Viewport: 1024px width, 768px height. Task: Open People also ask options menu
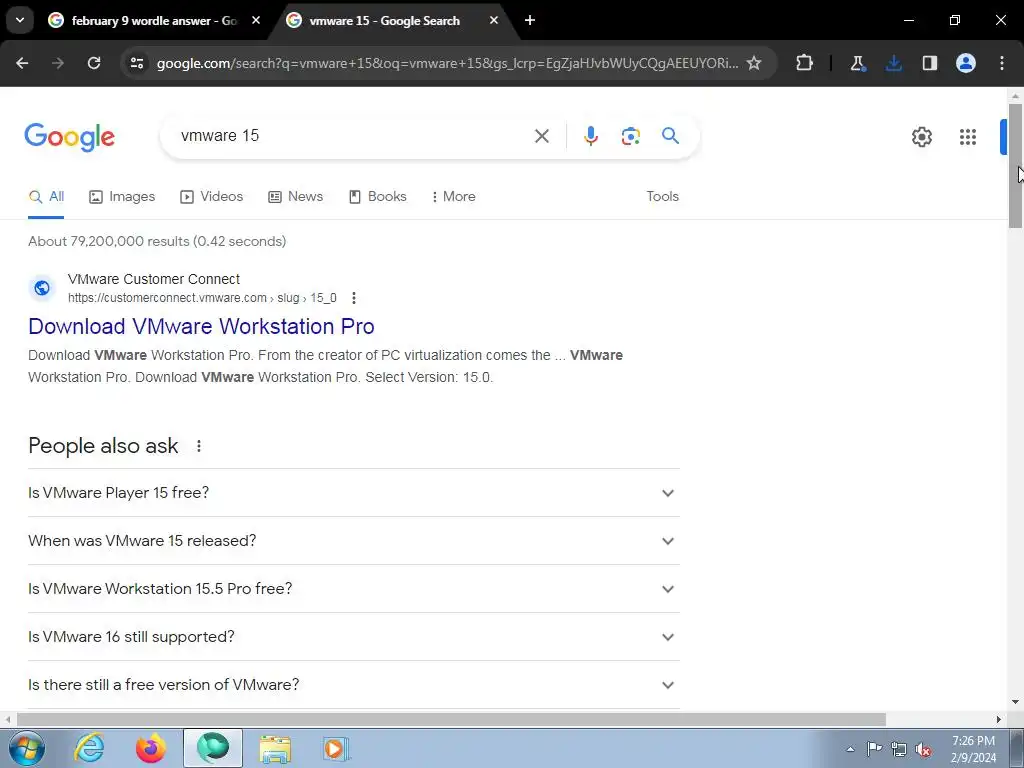tap(199, 446)
